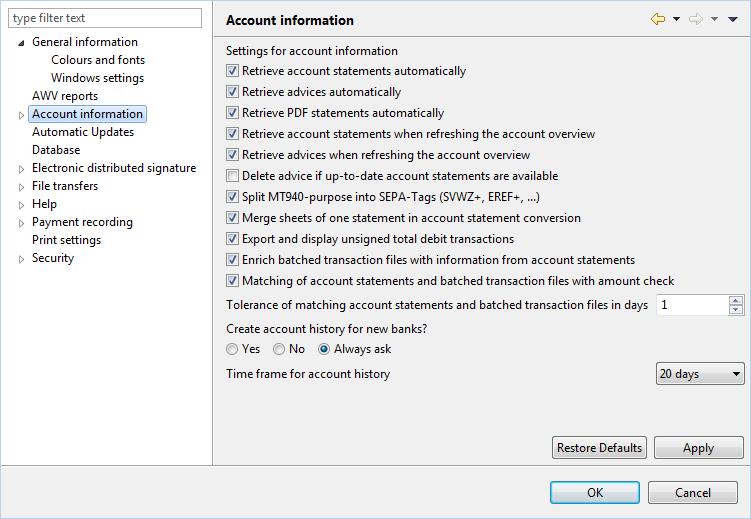Click the Apply button

698,448
